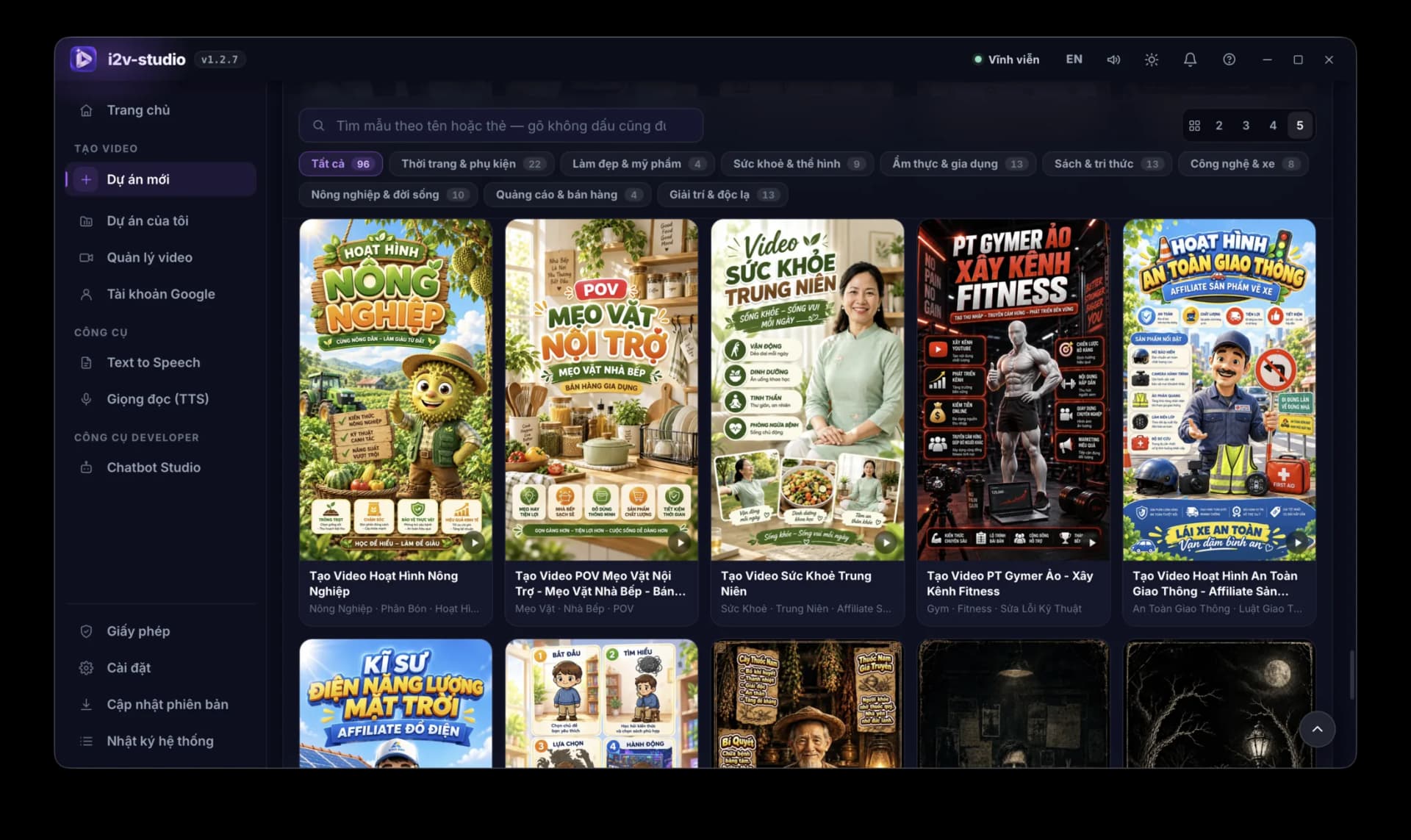Play preview on the PT Gymer Ảo card
The width and height of the screenshot is (1411, 840).
click(x=1092, y=543)
